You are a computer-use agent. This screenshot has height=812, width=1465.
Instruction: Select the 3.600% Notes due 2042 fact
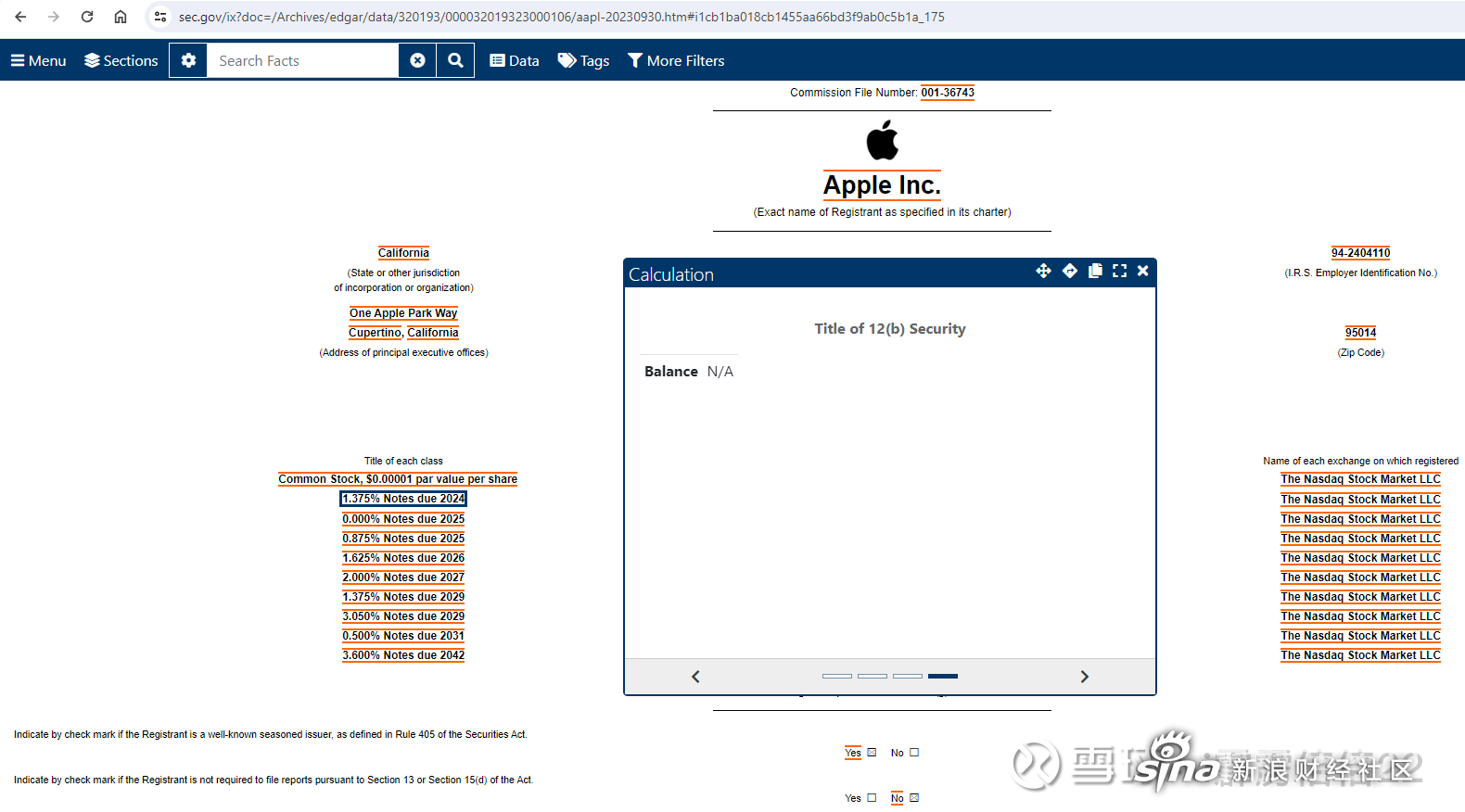tap(403, 655)
